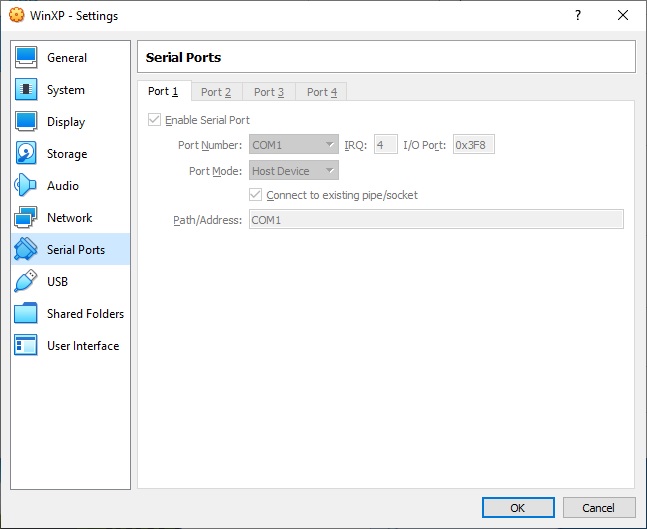Switch to the Port 3 tab
The width and height of the screenshot is (647, 529).
(x=269, y=92)
